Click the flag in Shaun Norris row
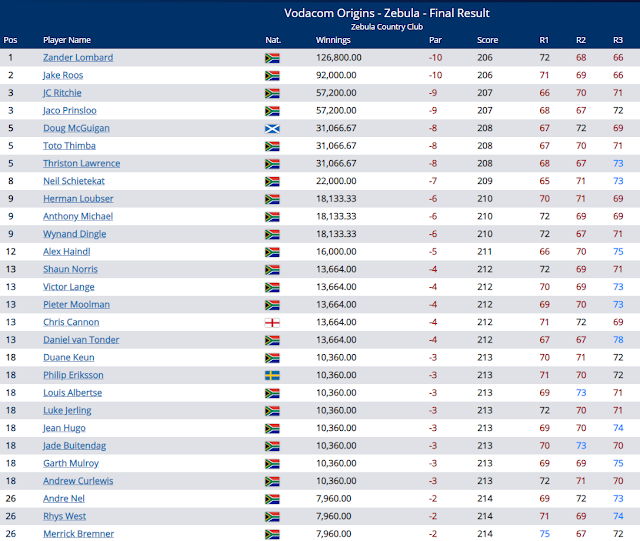The height and width of the screenshot is (541, 640). tap(272, 270)
